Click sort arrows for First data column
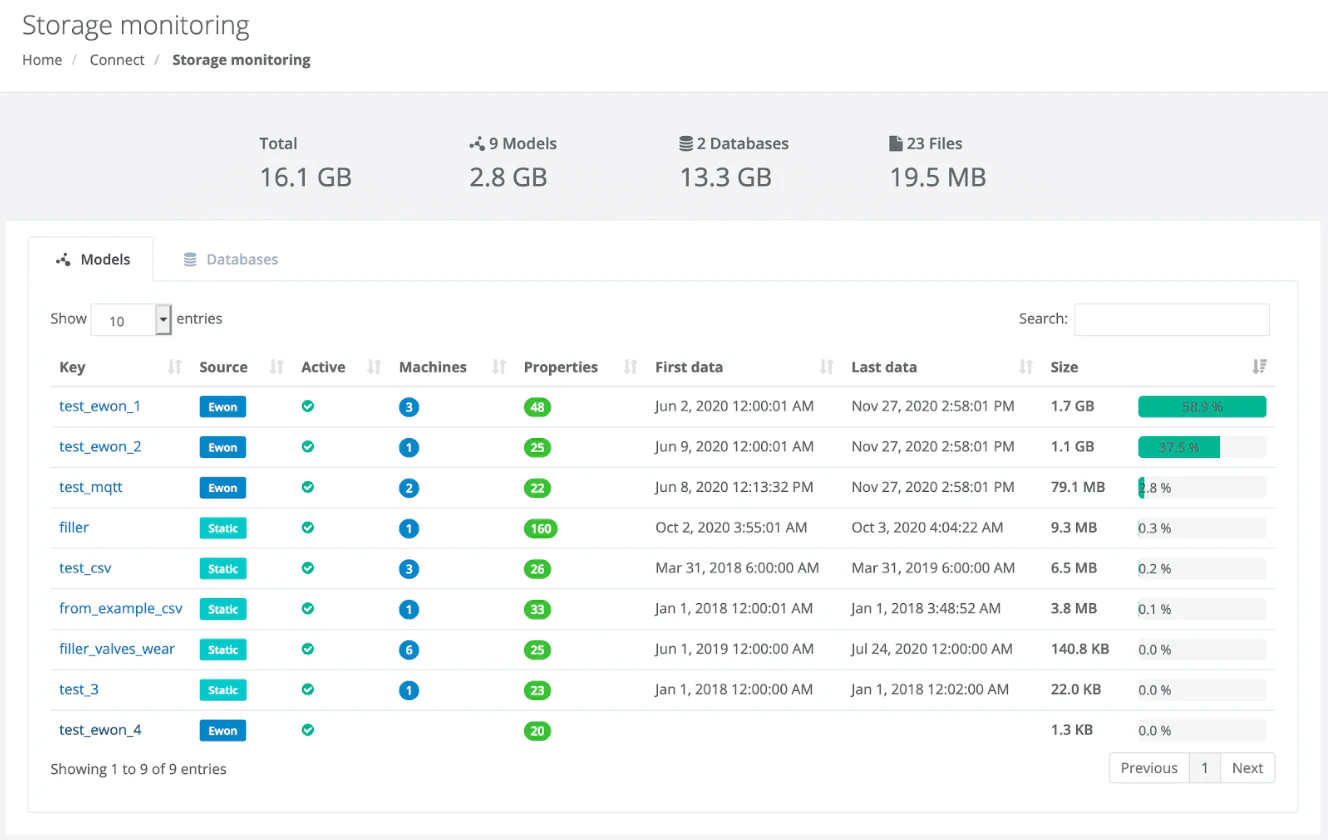The height and width of the screenshot is (840, 1328). 826,367
